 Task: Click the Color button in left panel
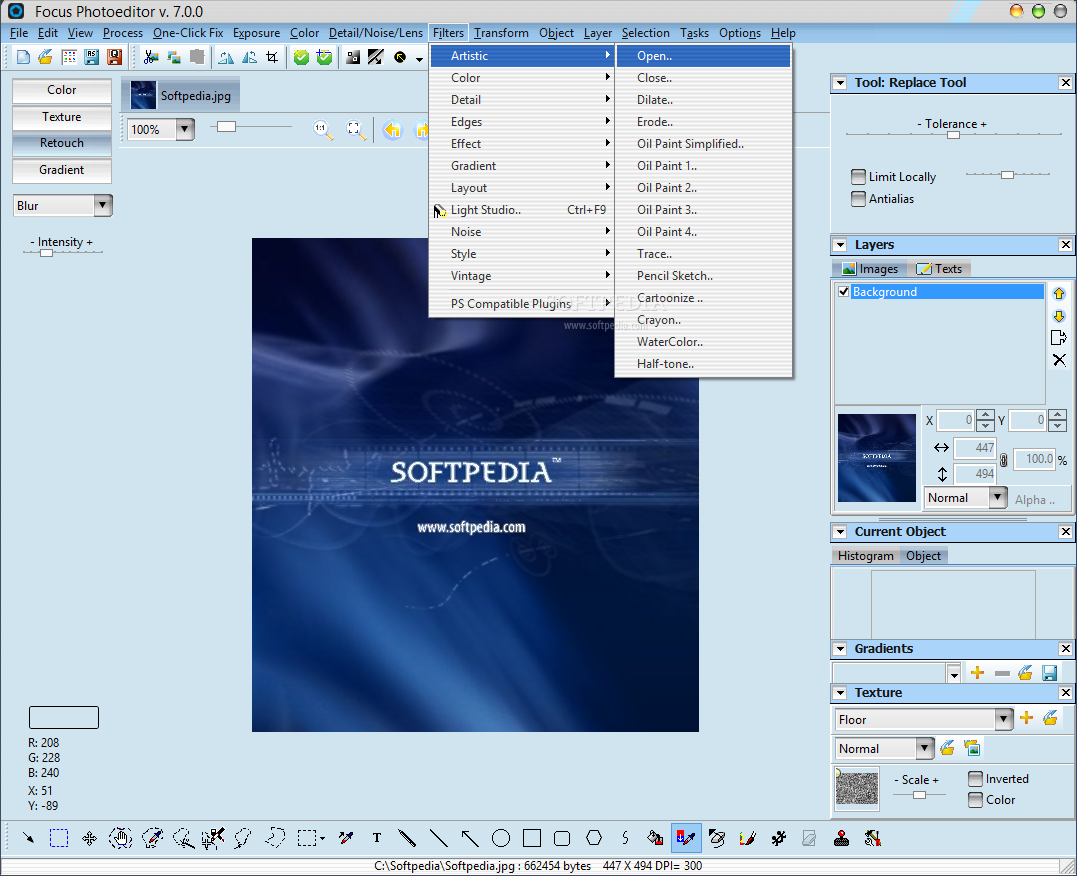62,90
